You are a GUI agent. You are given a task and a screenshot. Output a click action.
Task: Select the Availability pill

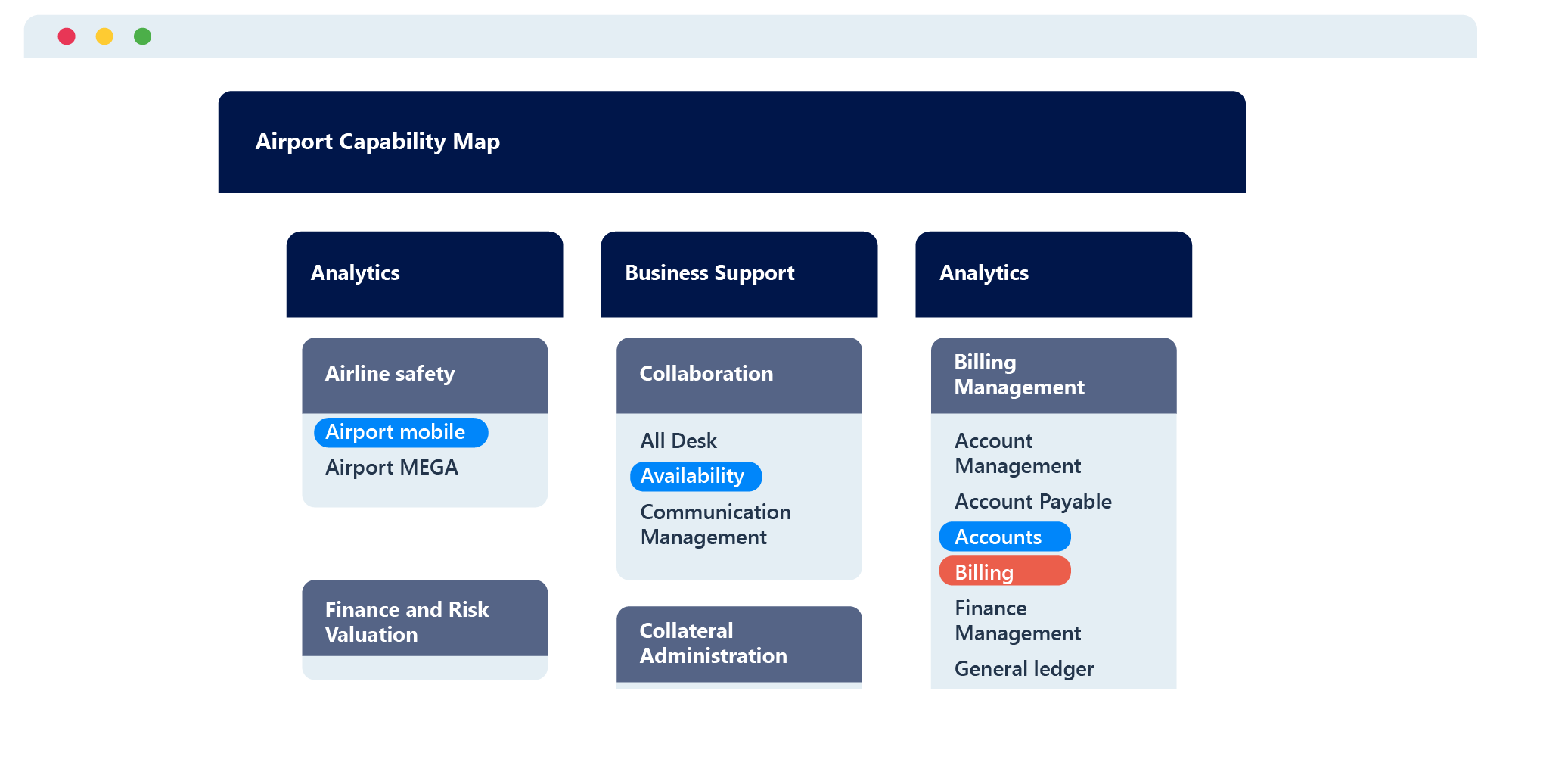coord(695,476)
